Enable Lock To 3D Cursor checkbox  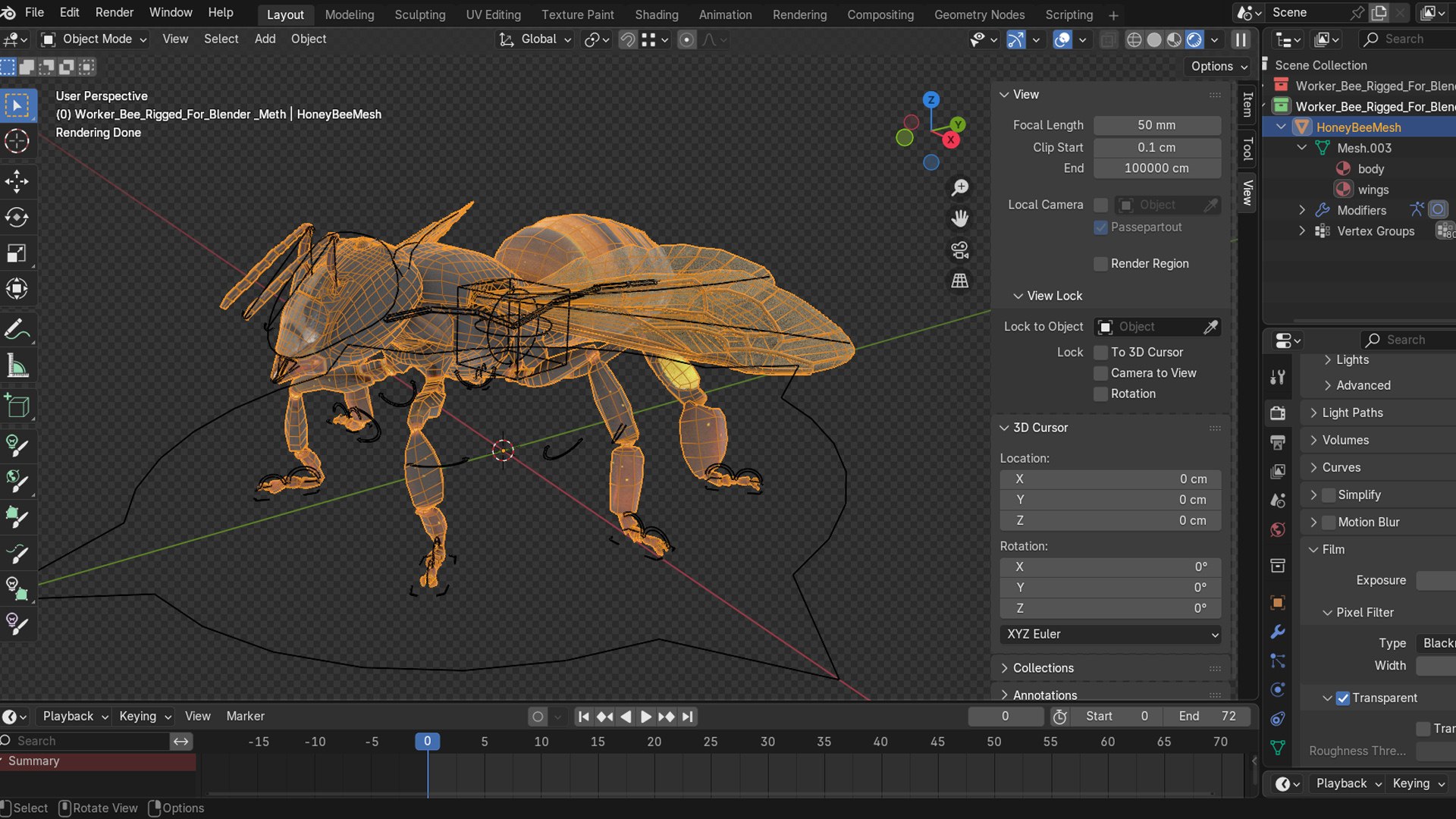point(1100,353)
